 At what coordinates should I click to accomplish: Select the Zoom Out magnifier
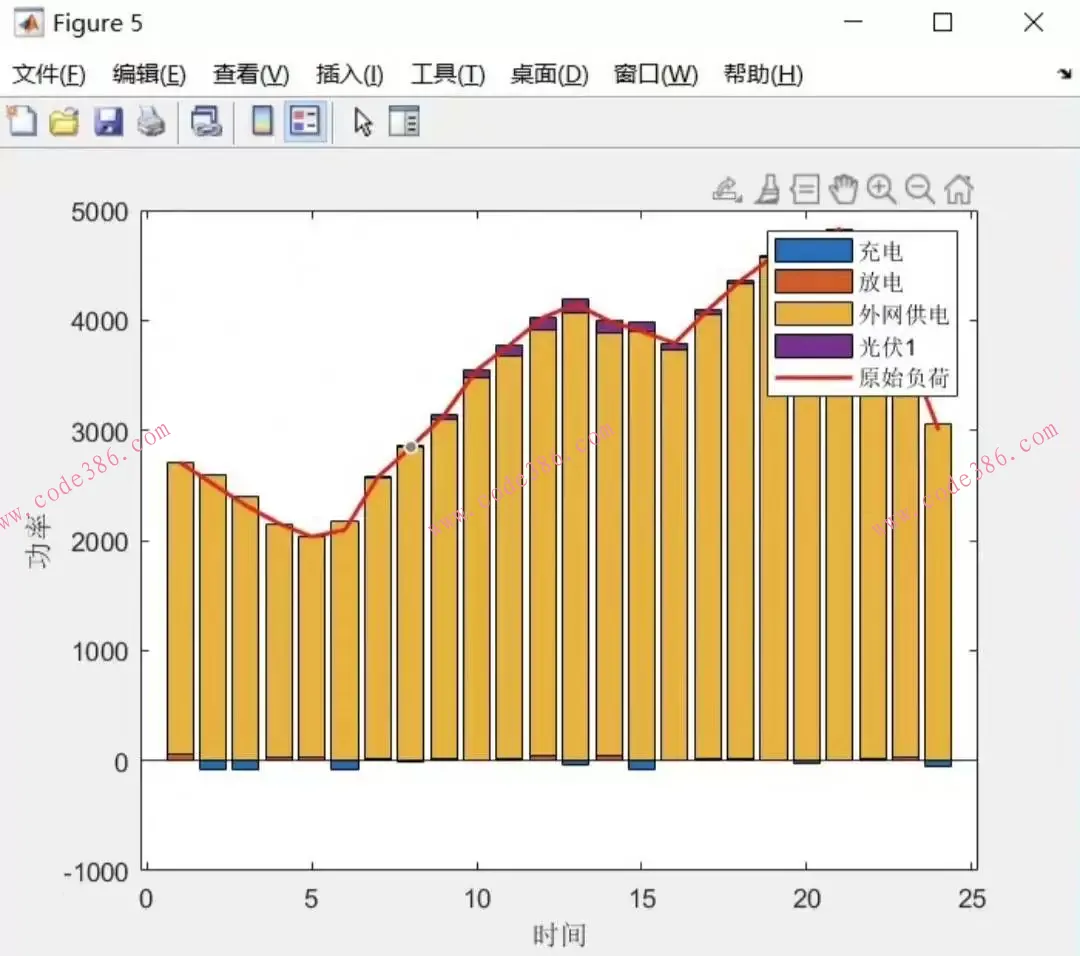[x=920, y=189]
